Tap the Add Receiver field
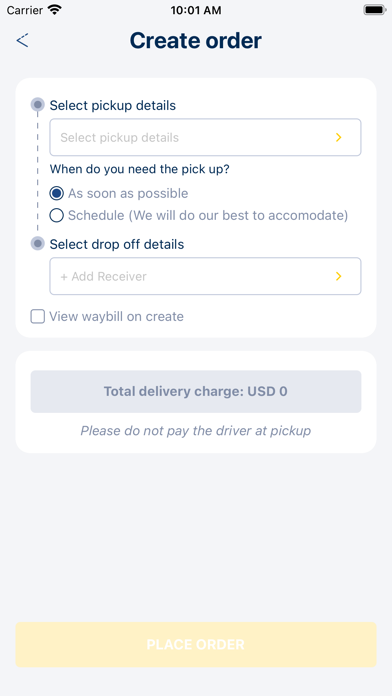The width and height of the screenshot is (392, 696). 205,276
